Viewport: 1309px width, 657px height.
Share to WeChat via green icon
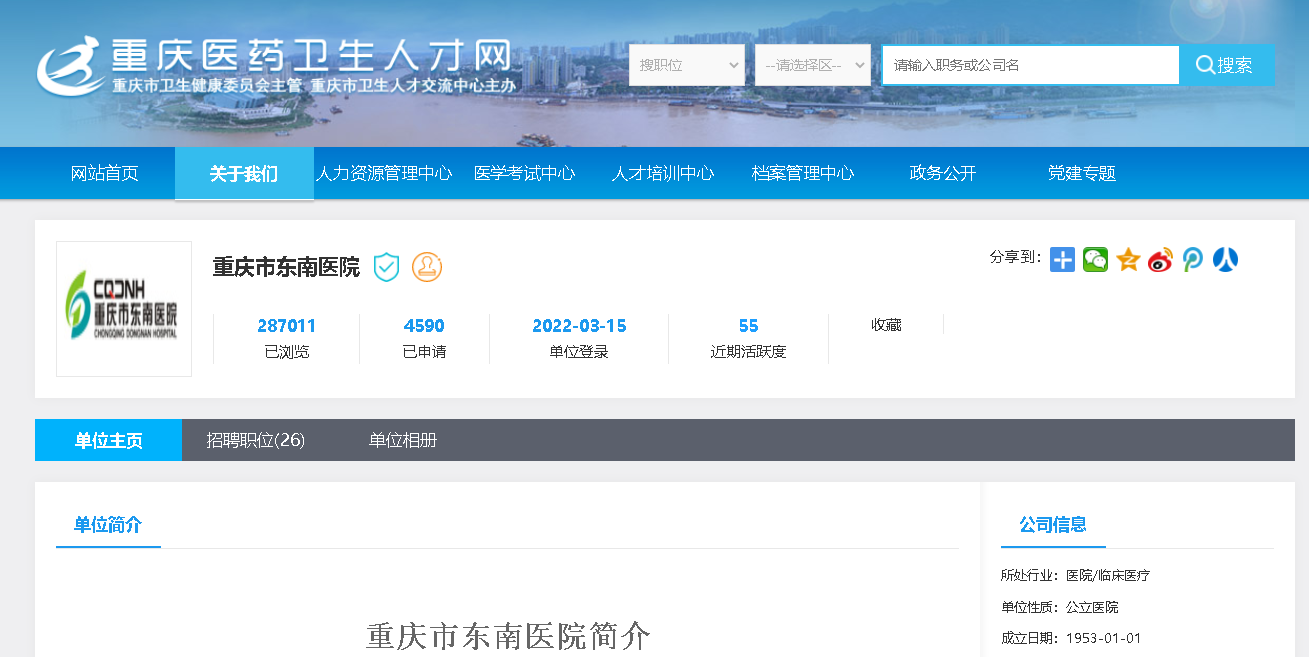coord(1095,260)
